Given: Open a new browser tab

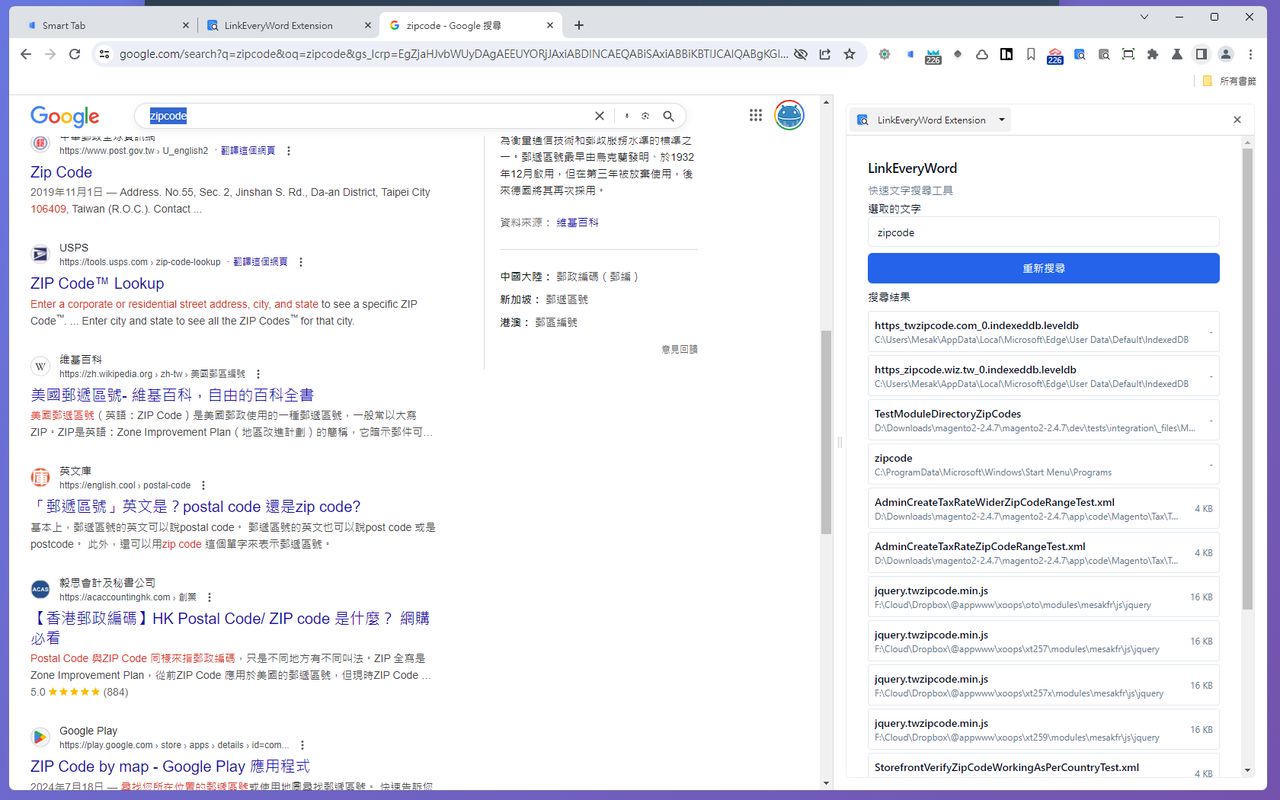Looking at the screenshot, I should click(579, 25).
